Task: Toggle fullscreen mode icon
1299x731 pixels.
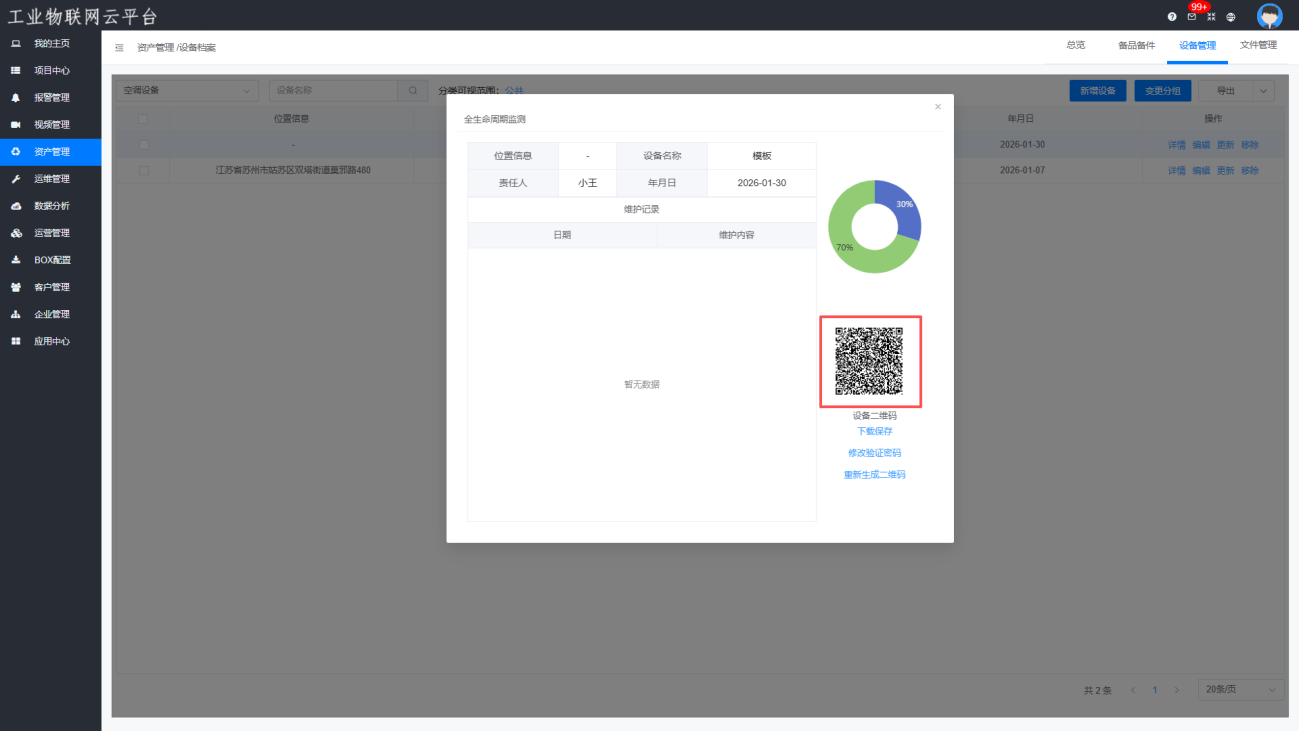Action: click(1211, 17)
